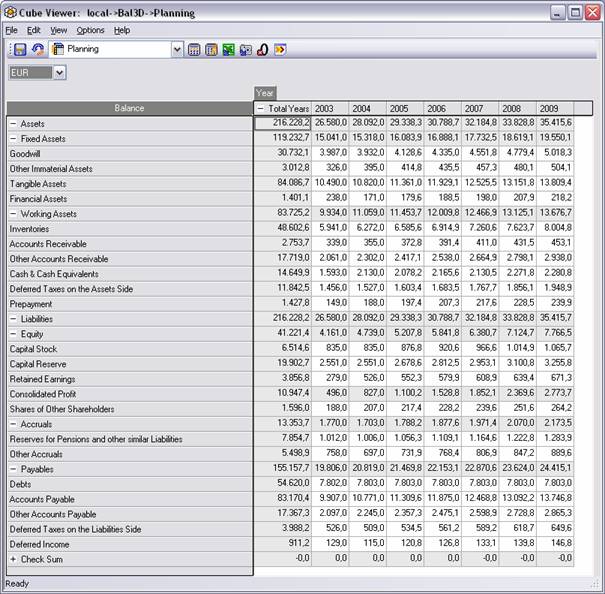Collapse the Total Years column header
This screenshot has width=605, height=594.
262,108
